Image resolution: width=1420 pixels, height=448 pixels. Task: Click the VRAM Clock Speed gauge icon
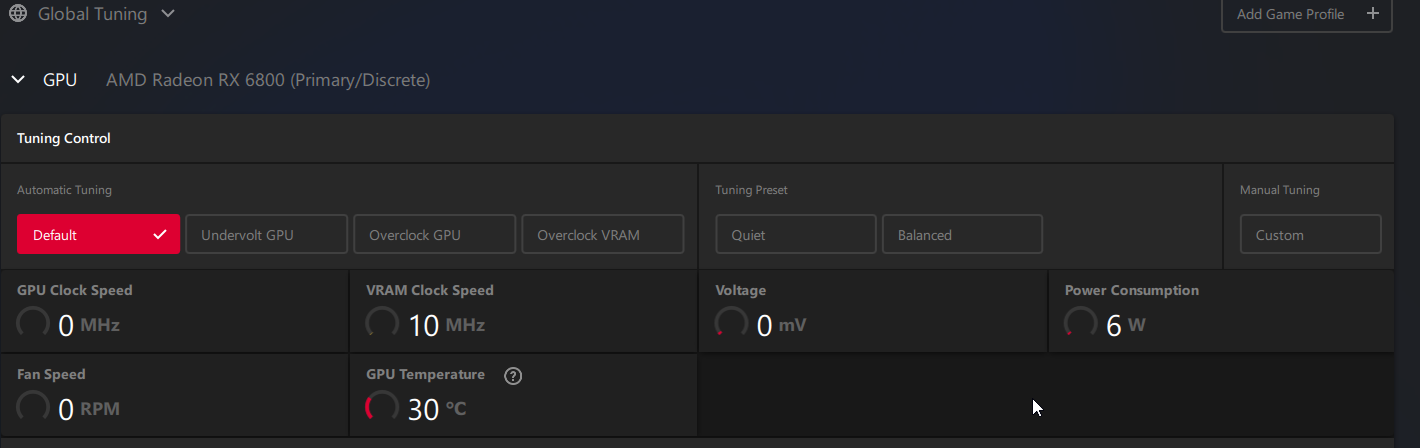[382, 323]
